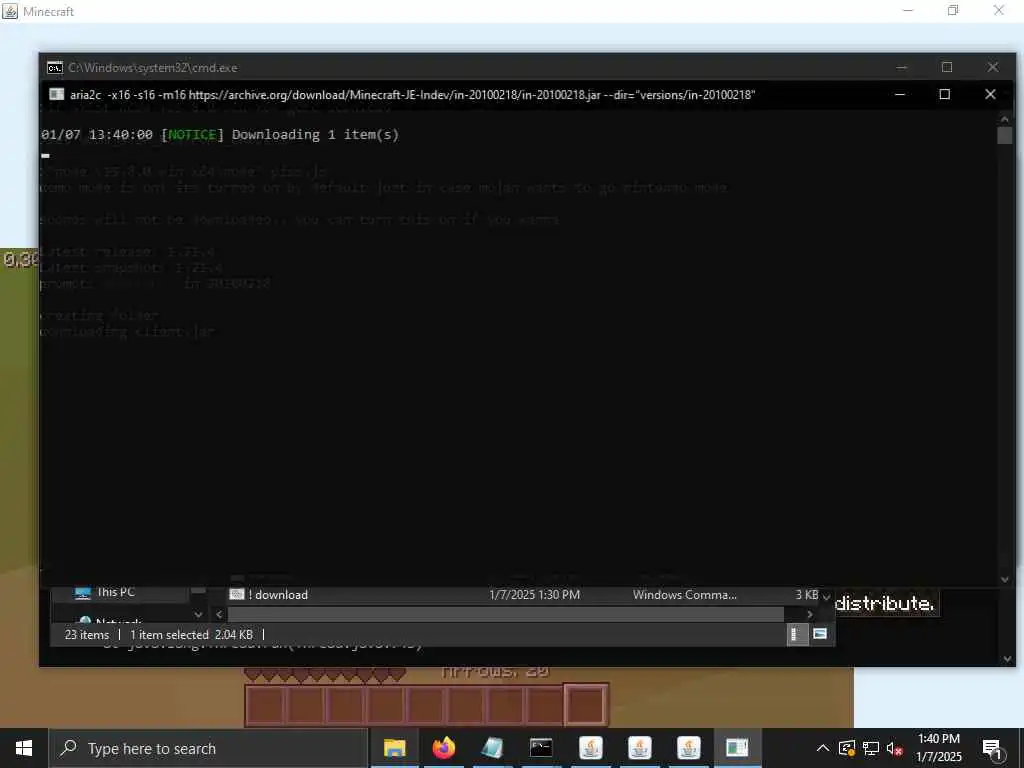Screen dimensions: 1024x768
Task: Click aria2c console scrollbar up arrow
Action: click(1004, 118)
